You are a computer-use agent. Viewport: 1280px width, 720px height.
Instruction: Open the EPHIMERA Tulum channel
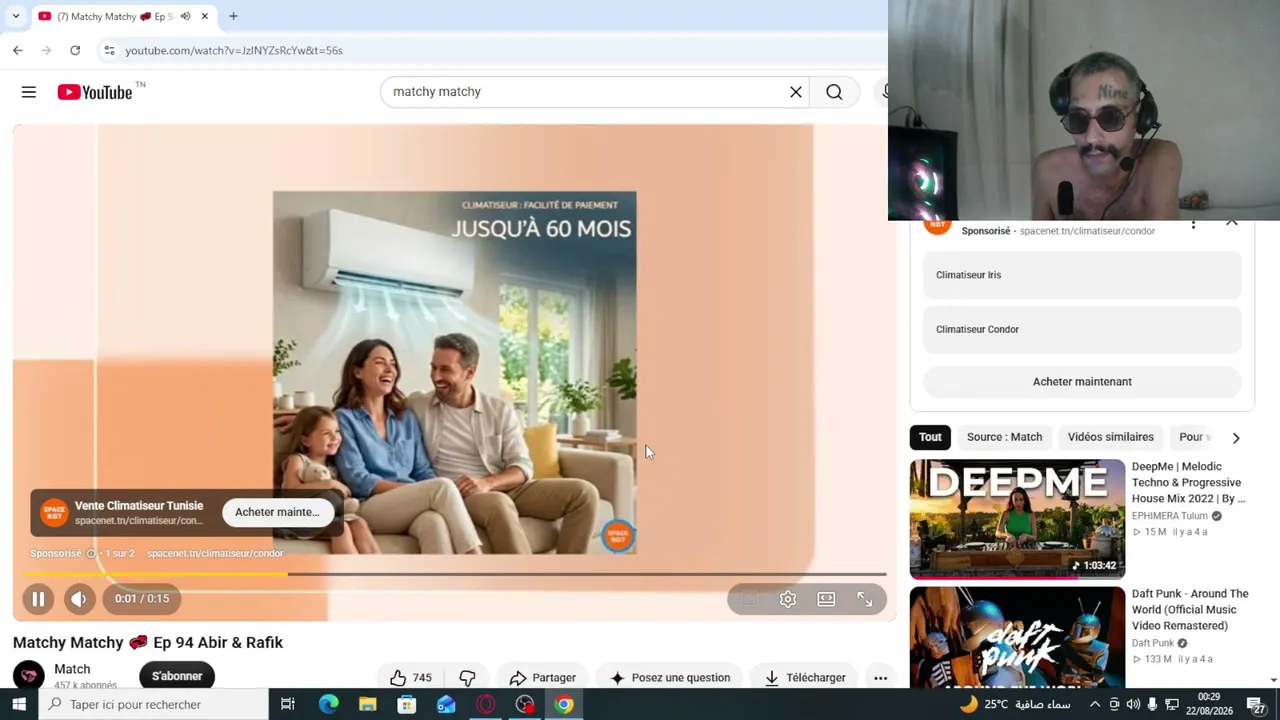pos(1169,516)
